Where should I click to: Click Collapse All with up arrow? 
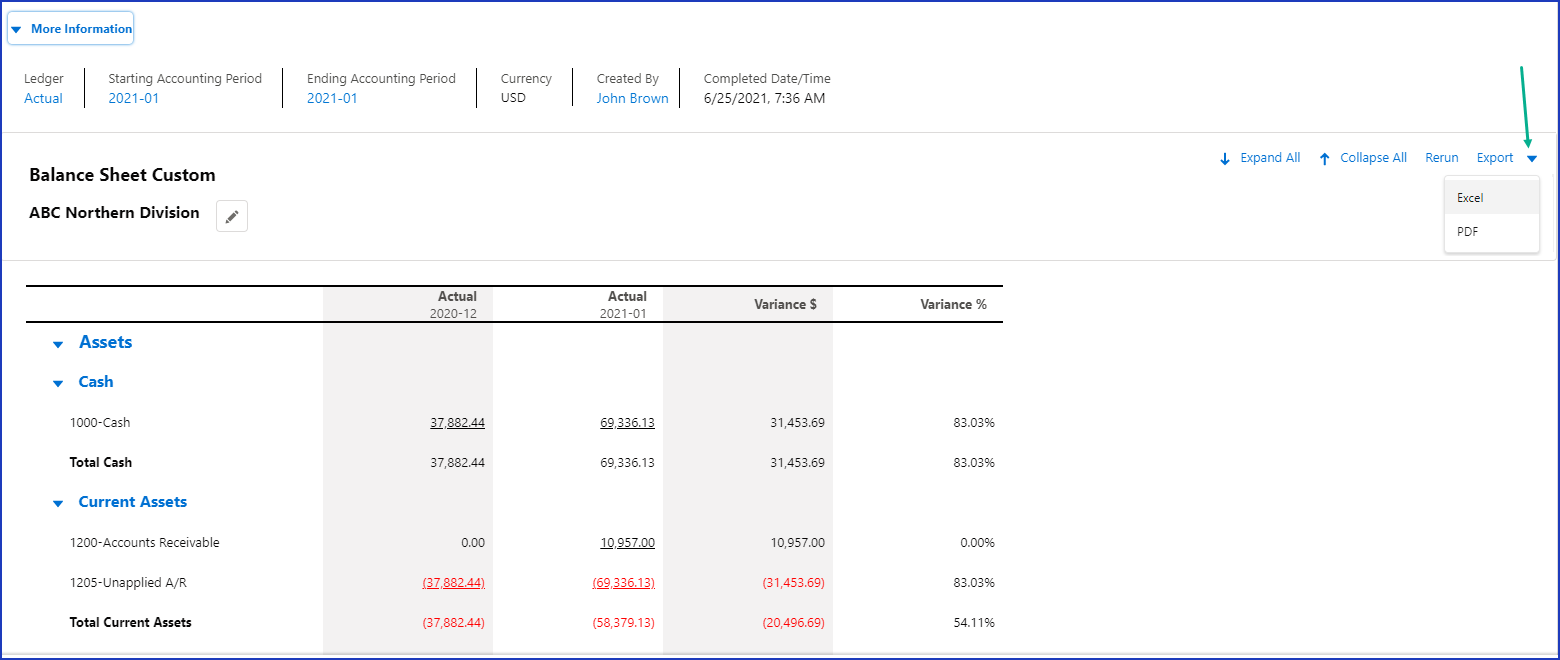(x=1363, y=158)
